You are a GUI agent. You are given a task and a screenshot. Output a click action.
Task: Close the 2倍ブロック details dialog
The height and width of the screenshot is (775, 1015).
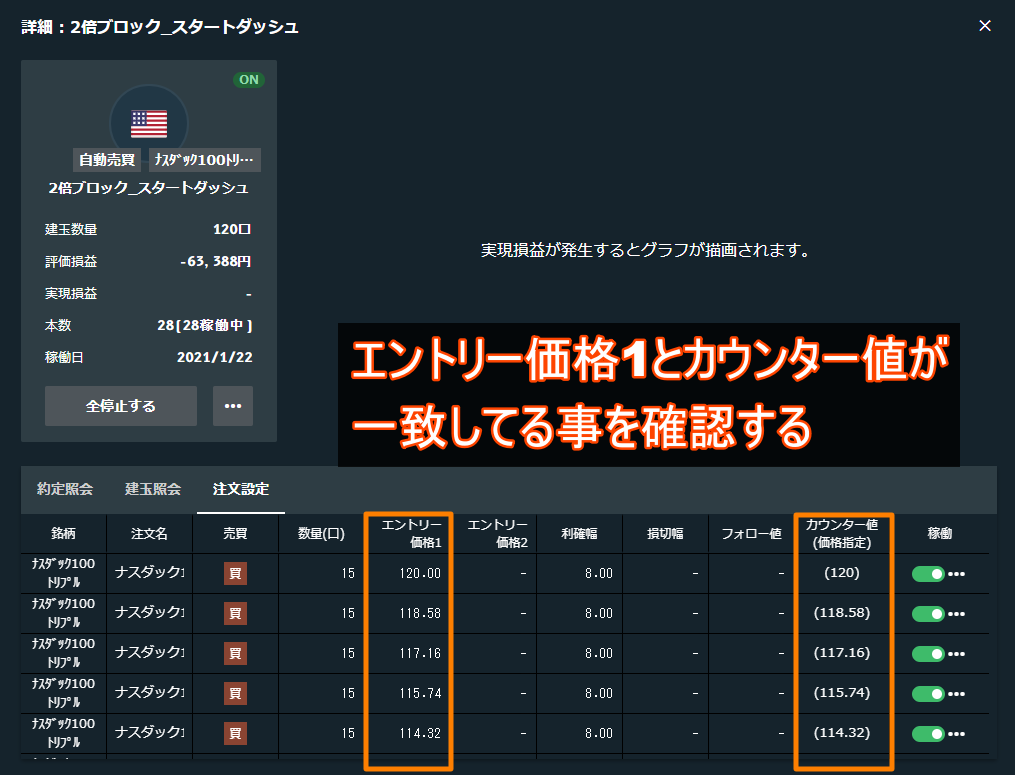[985, 25]
